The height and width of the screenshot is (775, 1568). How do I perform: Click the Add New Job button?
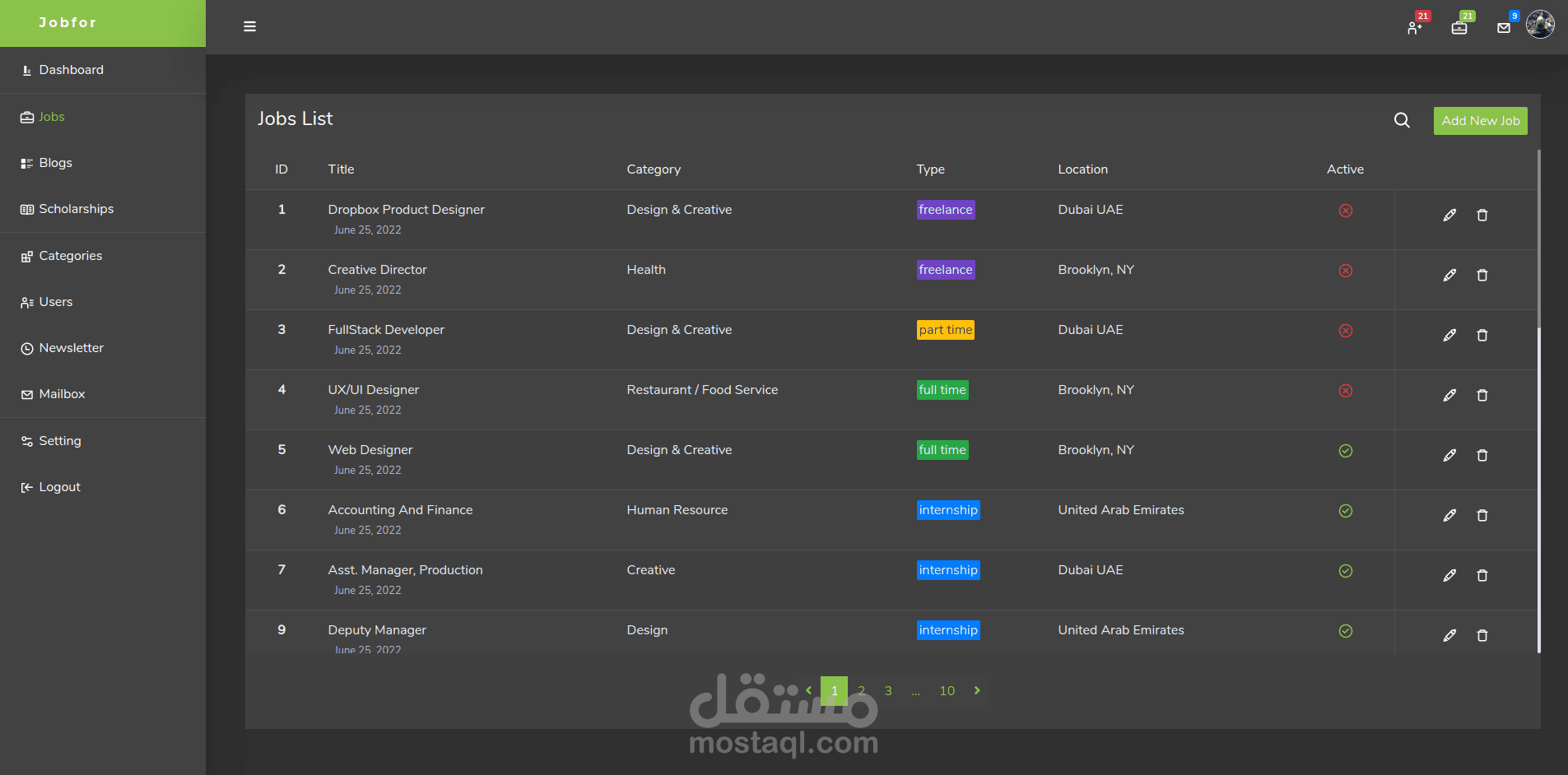(1480, 121)
